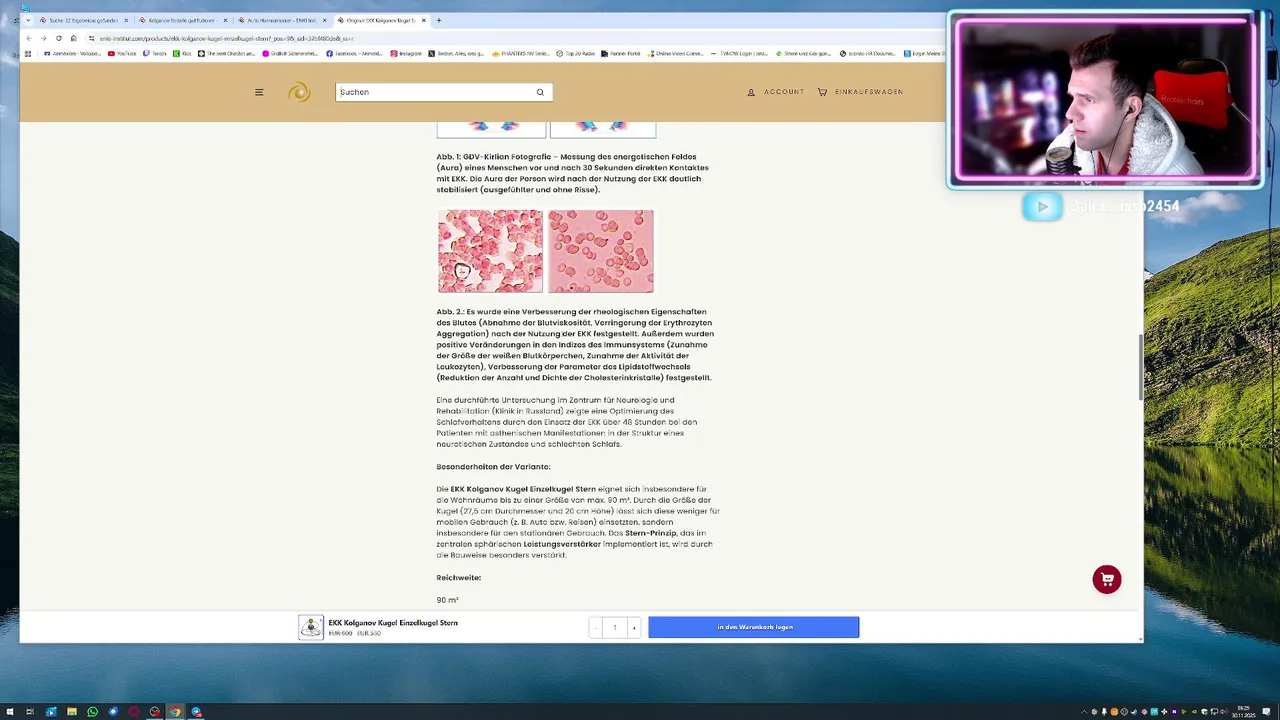Open the tab search dropdown arrow
The width and height of the screenshot is (1280, 720).
tap(27, 20)
